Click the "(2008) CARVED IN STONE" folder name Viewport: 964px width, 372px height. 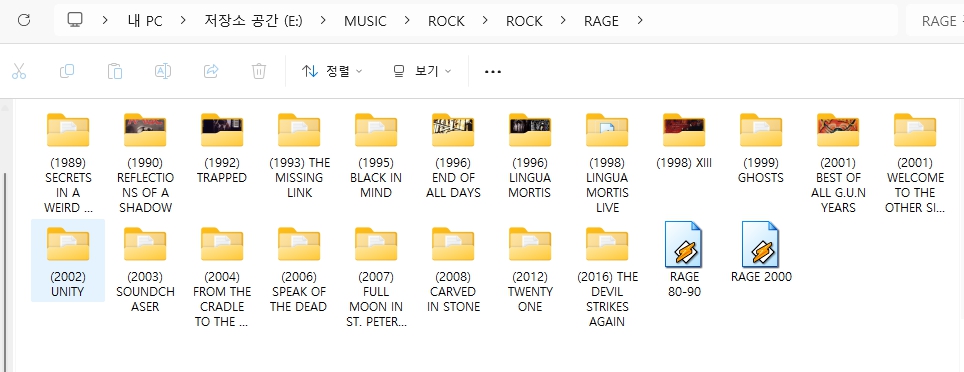(x=453, y=291)
